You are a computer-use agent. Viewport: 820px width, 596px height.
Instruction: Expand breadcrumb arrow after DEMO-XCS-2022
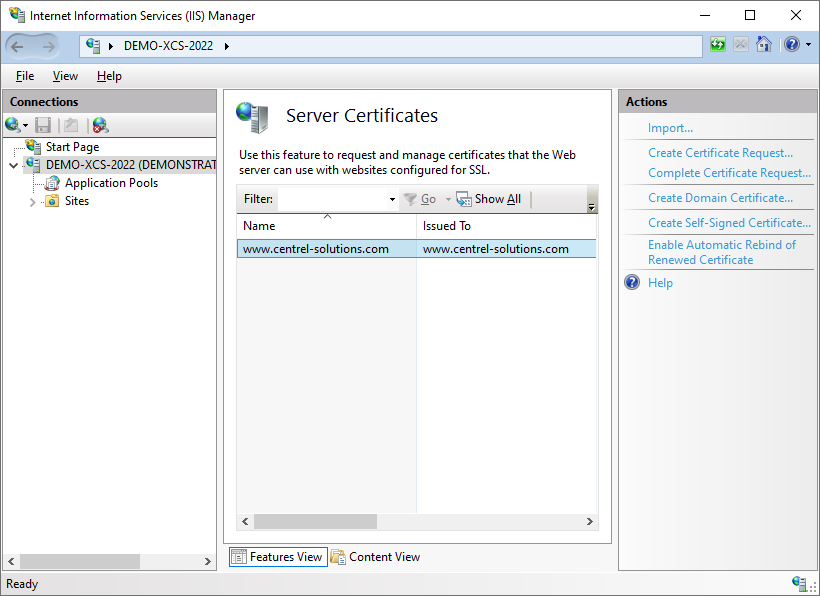pyautogui.click(x=227, y=46)
